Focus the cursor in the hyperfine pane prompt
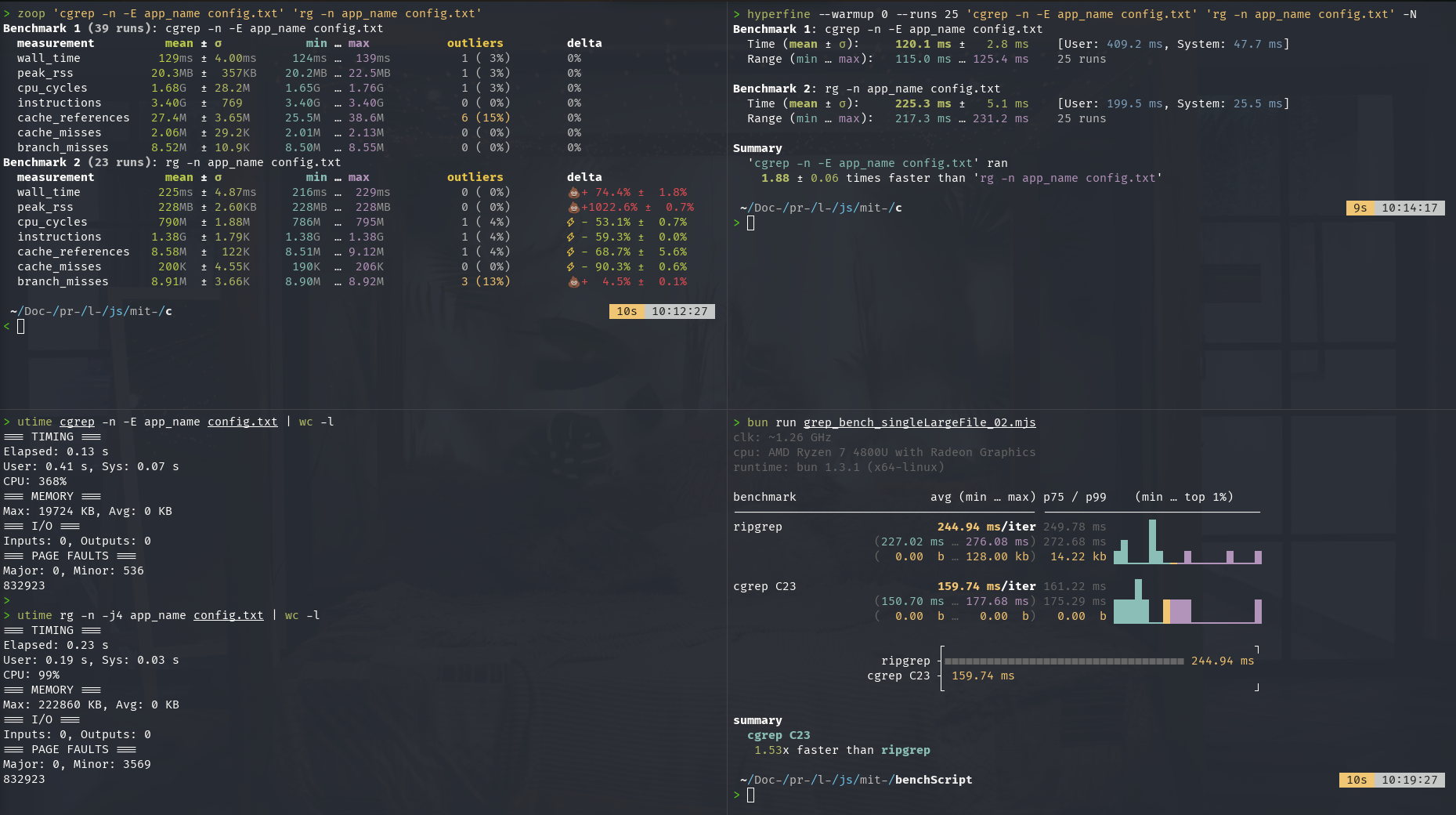The image size is (1456, 815). 750,223
